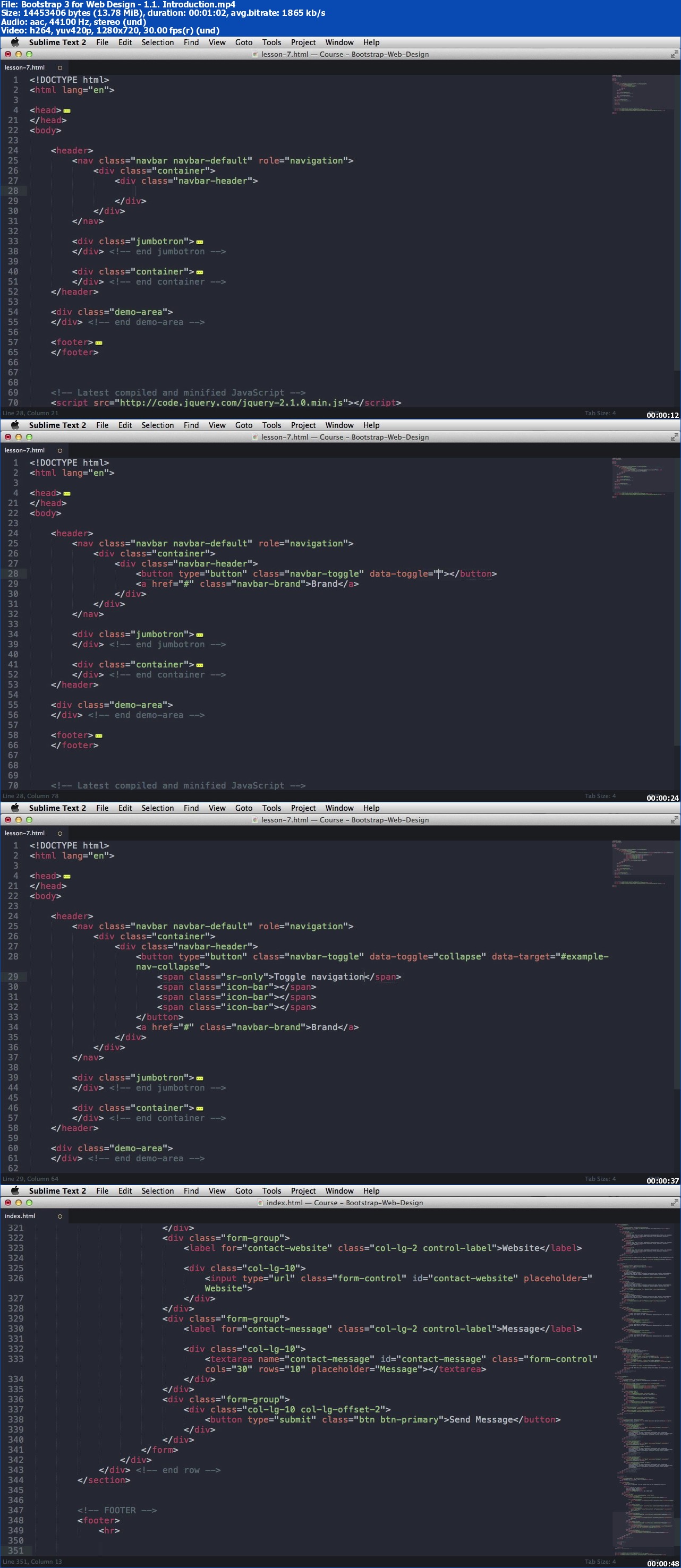
Task: Open File menu in the 00:00:12 frame
Action: [103, 42]
